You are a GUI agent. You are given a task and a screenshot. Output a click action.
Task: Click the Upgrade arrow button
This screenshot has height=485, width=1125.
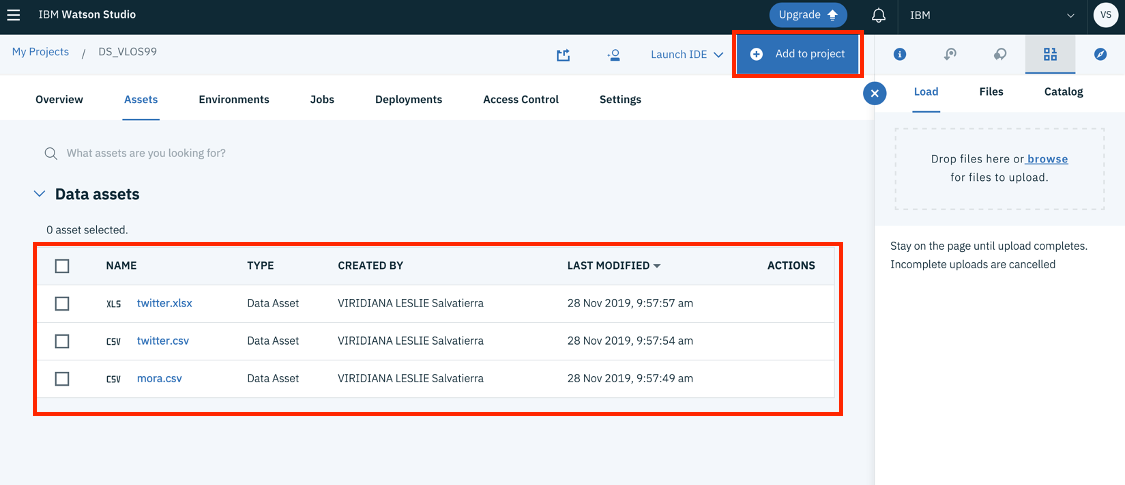[808, 15]
